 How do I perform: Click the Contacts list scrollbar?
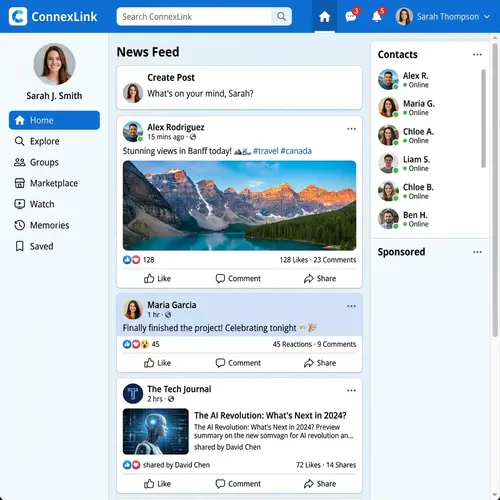484,118
